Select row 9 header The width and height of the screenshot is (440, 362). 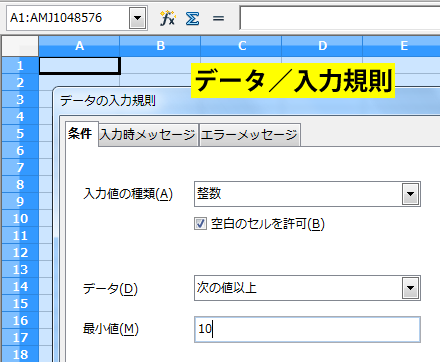pos(20,202)
